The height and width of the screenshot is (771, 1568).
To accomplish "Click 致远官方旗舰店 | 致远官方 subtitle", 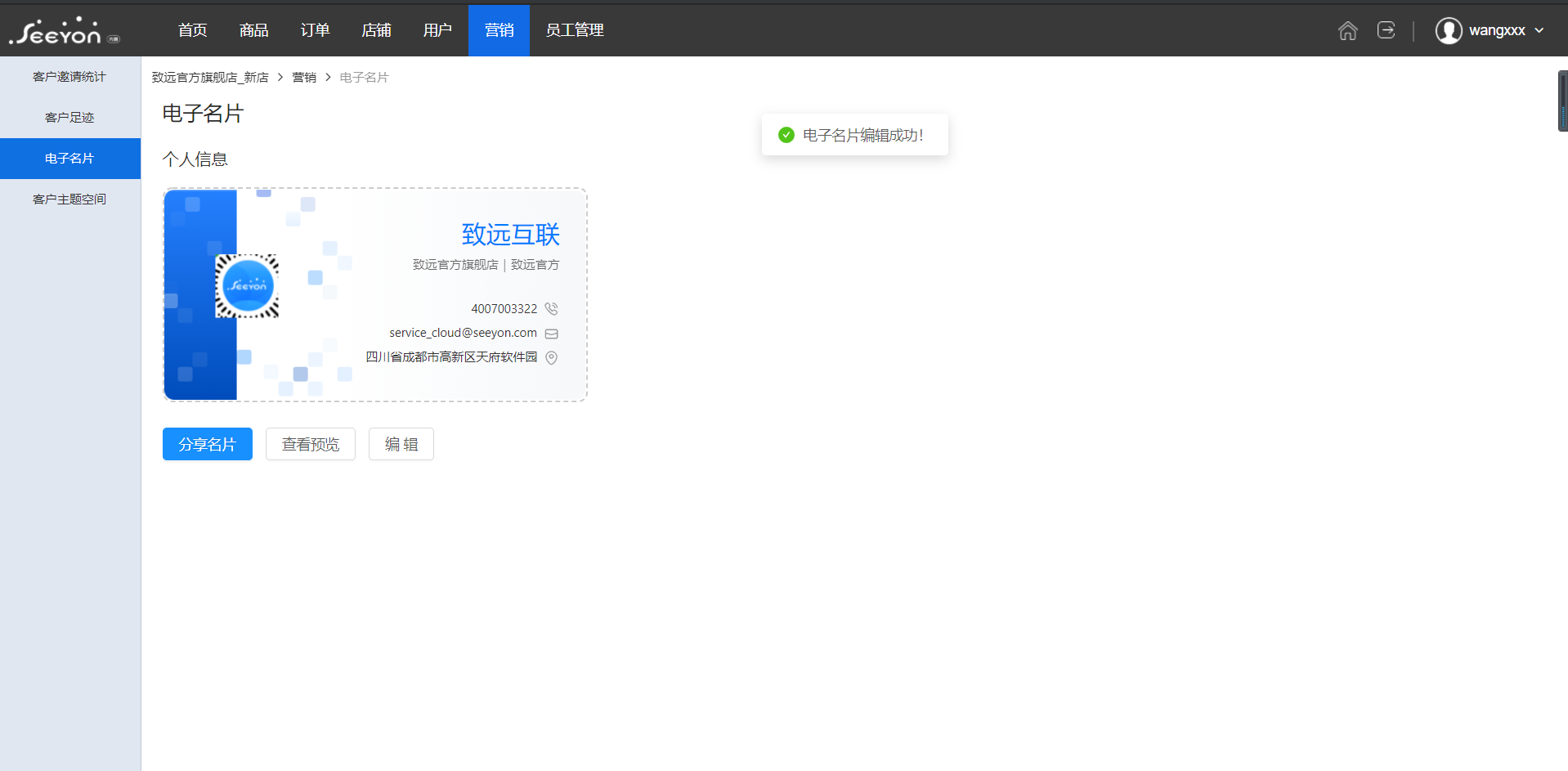I will click(486, 265).
